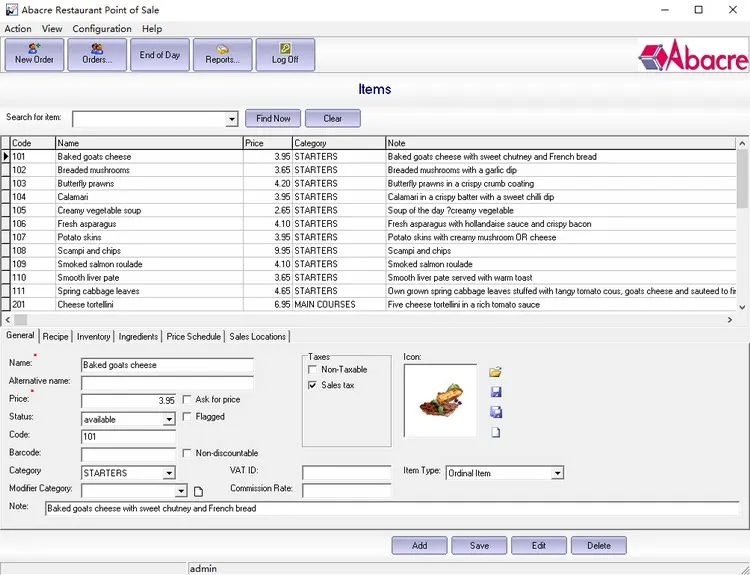
Task: Open the Category STARTERS dropdown
Action: pos(169,473)
